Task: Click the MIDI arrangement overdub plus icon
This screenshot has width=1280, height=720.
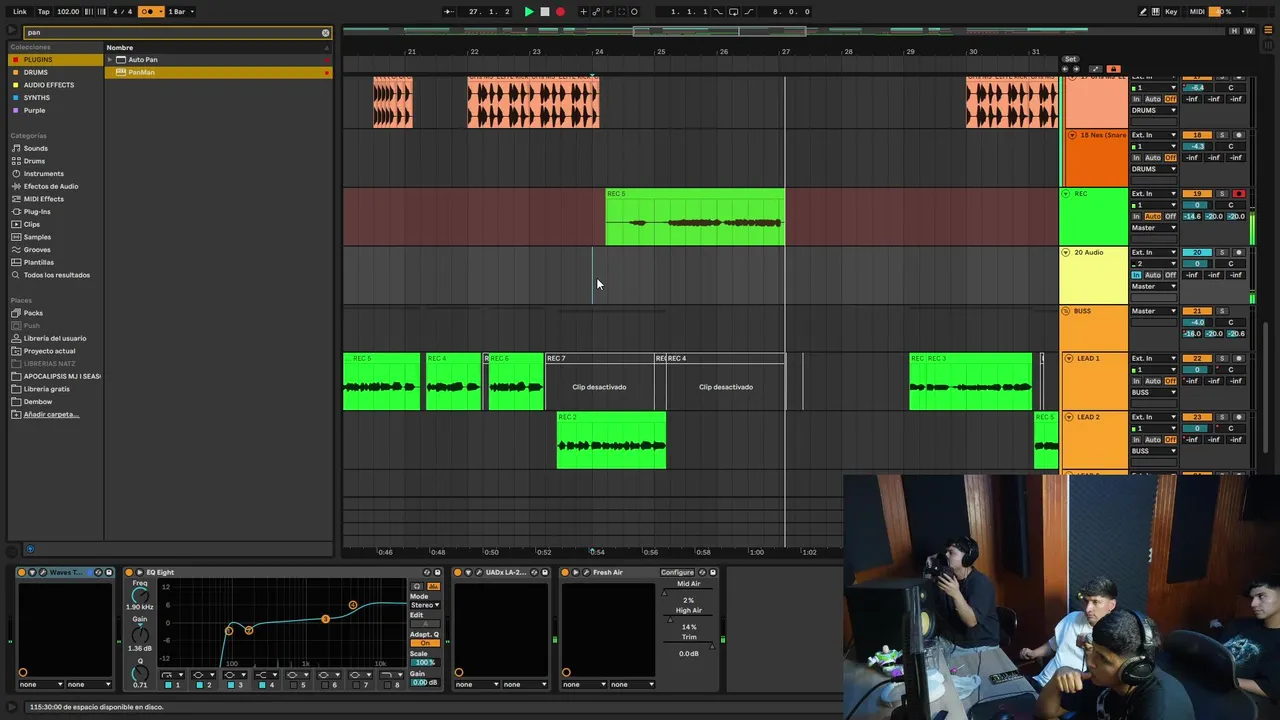Action: point(584,12)
